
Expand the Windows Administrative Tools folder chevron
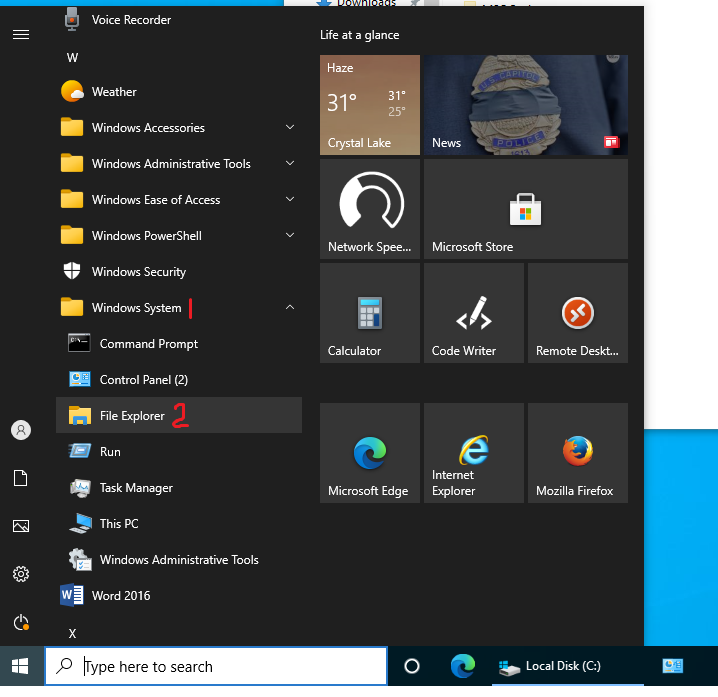290,163
